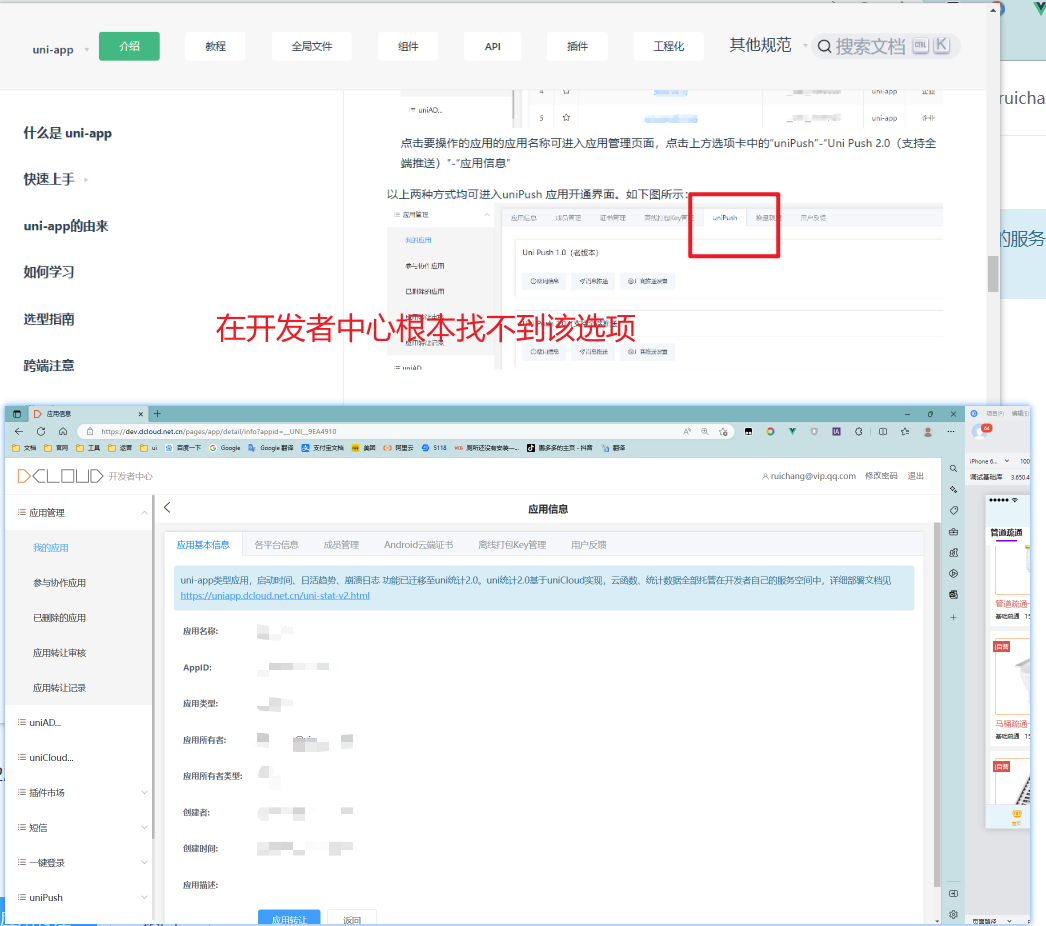
Task: Click the back chevron beside 应用信息 header
Action: (x=167, y=508)
